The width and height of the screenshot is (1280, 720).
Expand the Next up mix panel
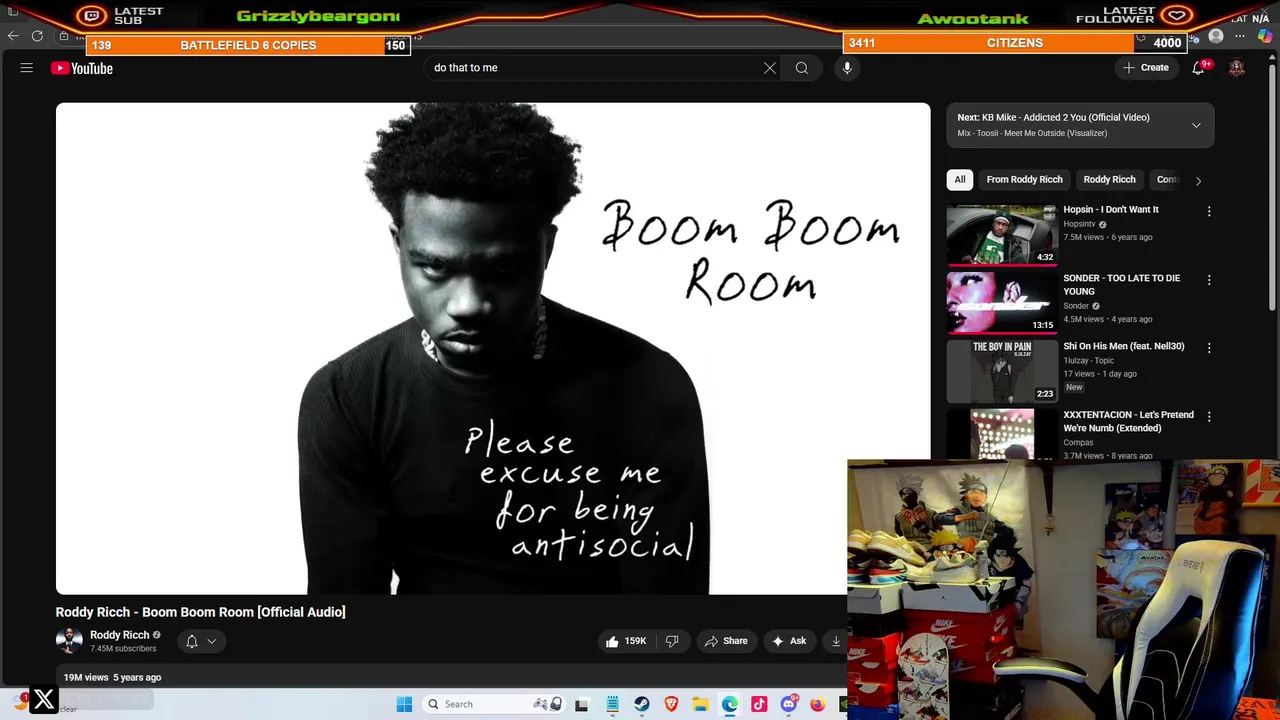(x=1196, y=125)
